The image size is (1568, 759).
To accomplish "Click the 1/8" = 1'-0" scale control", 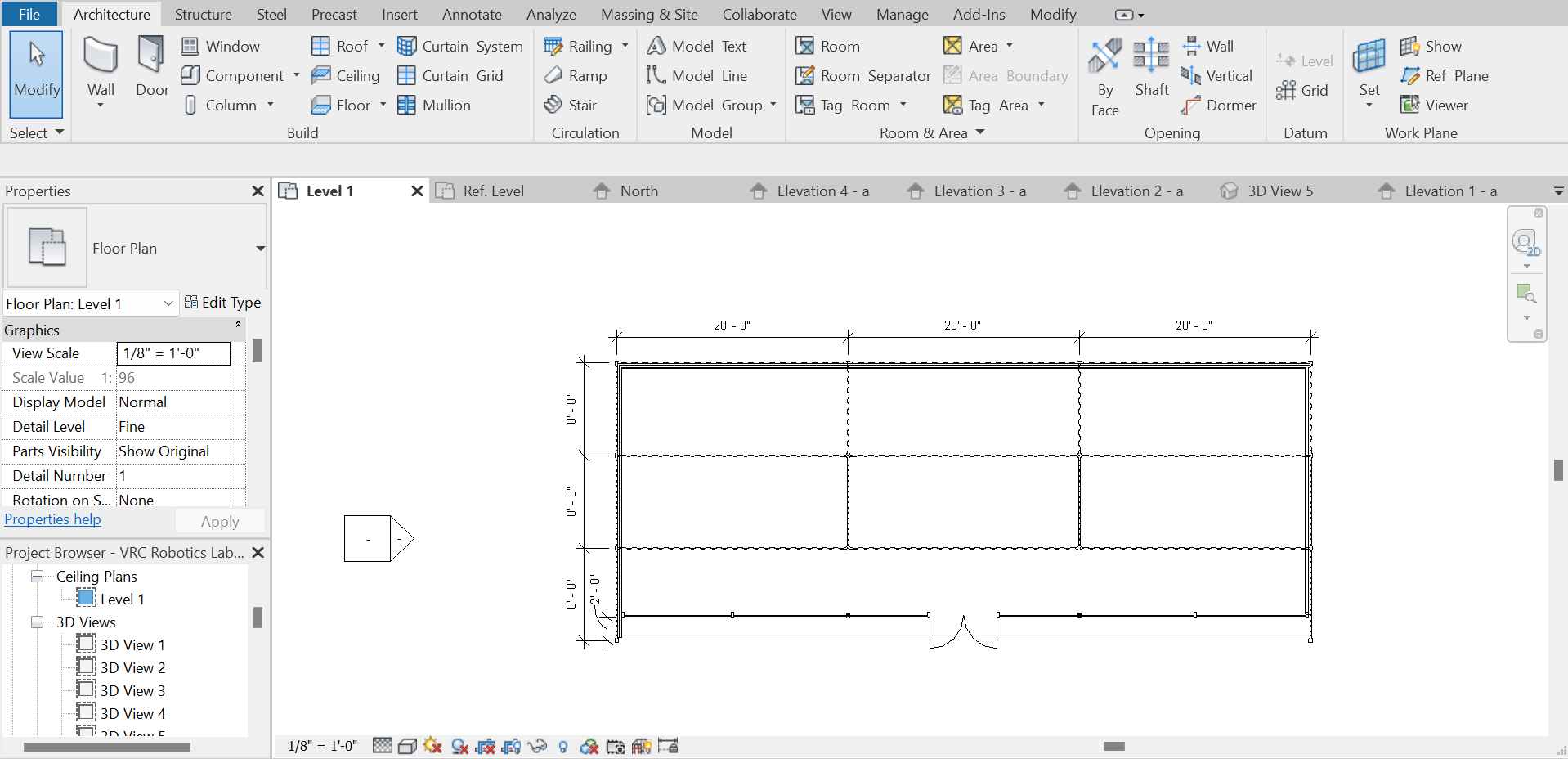I will [322, 746].
